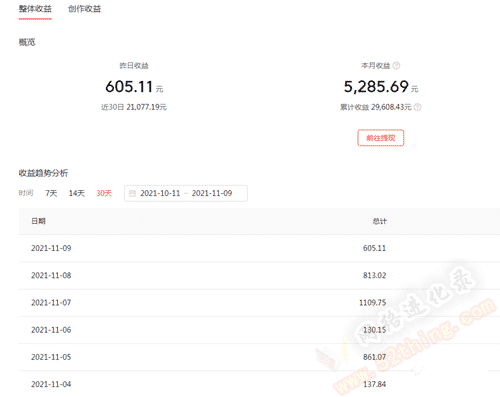Click the 前往提现 button
The height and width of the screenshot is (397, 500).
tap(381, 138)
